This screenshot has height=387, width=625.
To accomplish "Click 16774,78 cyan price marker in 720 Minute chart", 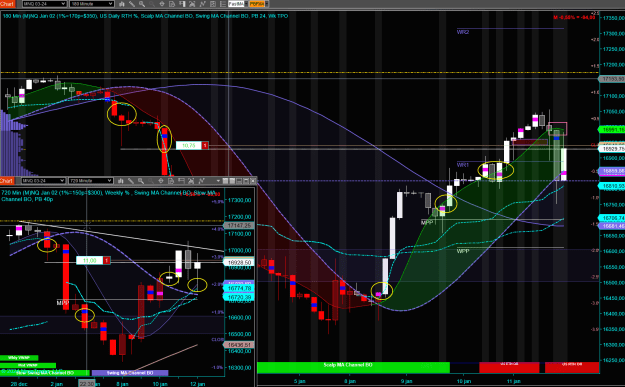I will (240, 288).
